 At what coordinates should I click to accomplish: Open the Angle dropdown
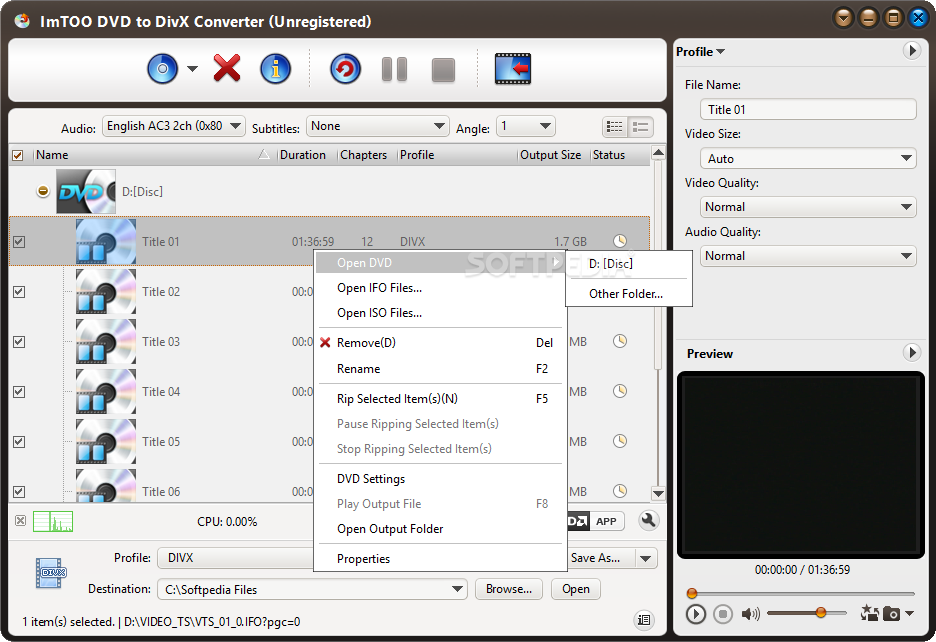[525, 126]
